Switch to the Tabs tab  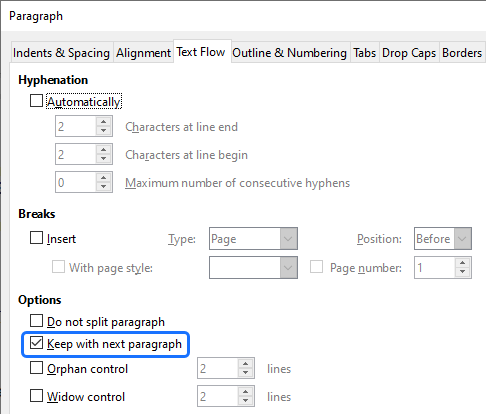(x=365, y=53)
